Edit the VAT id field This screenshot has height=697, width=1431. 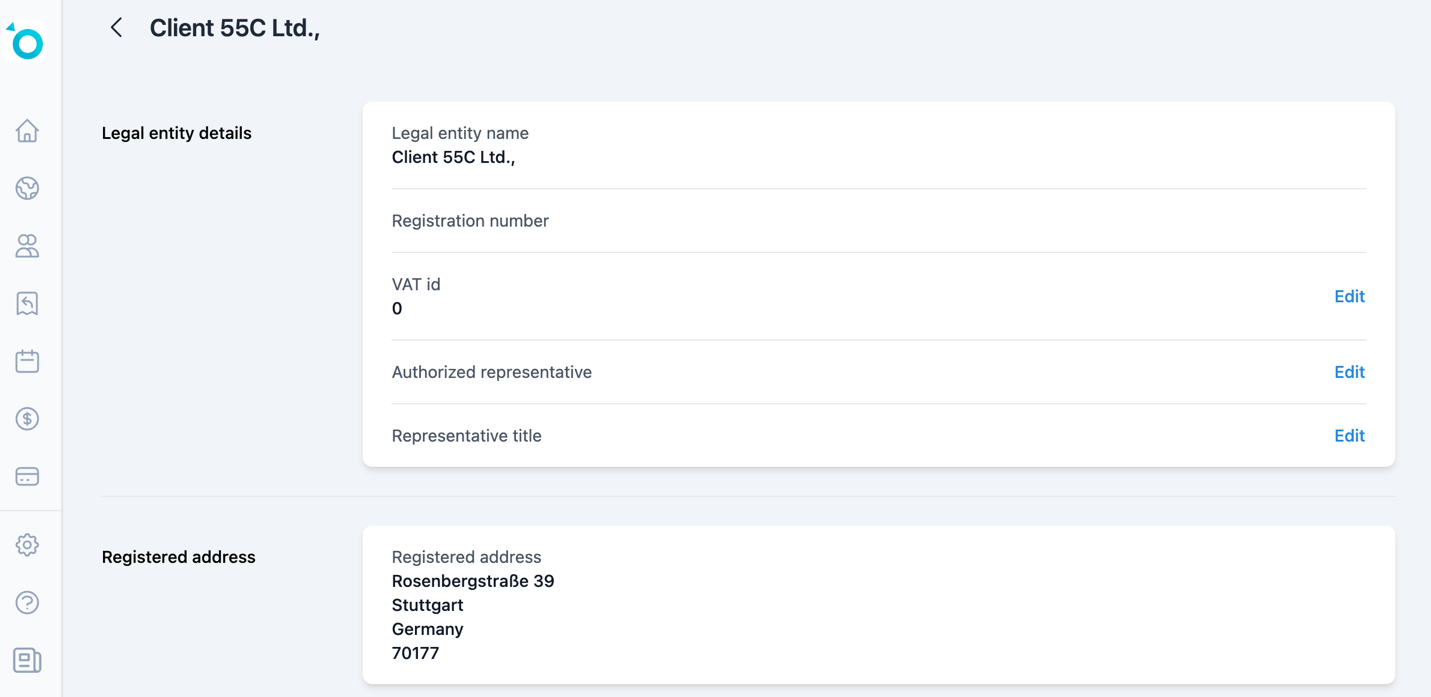click(1349, 296)
